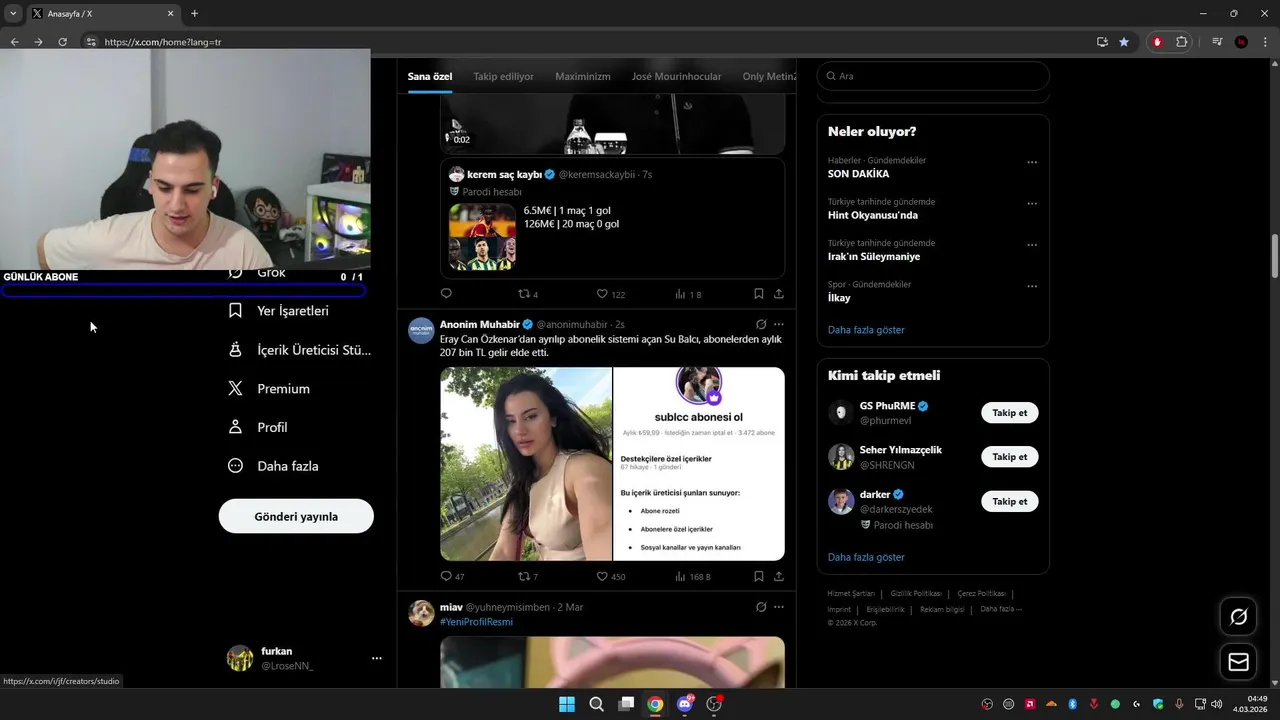
Task: Click Gönderi yayınla button
Action: tap(296, 516)
